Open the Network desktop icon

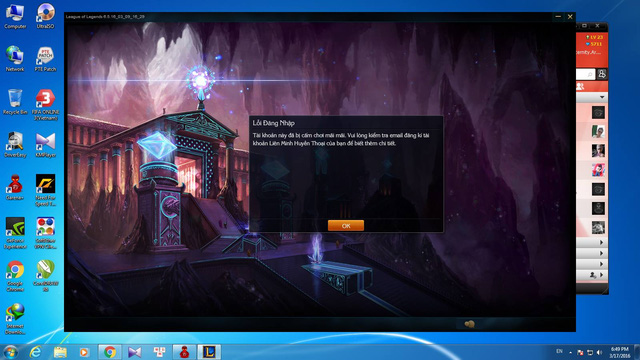[x=15, y=59]
